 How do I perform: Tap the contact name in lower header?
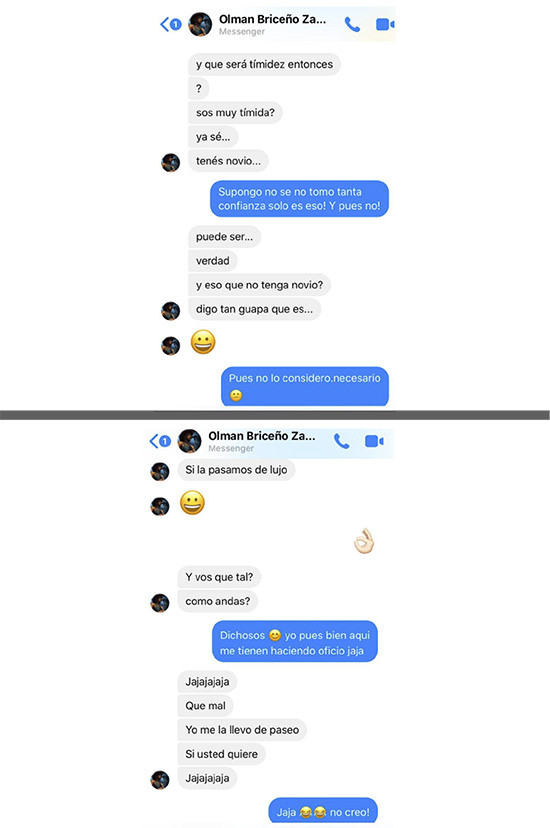262,436
